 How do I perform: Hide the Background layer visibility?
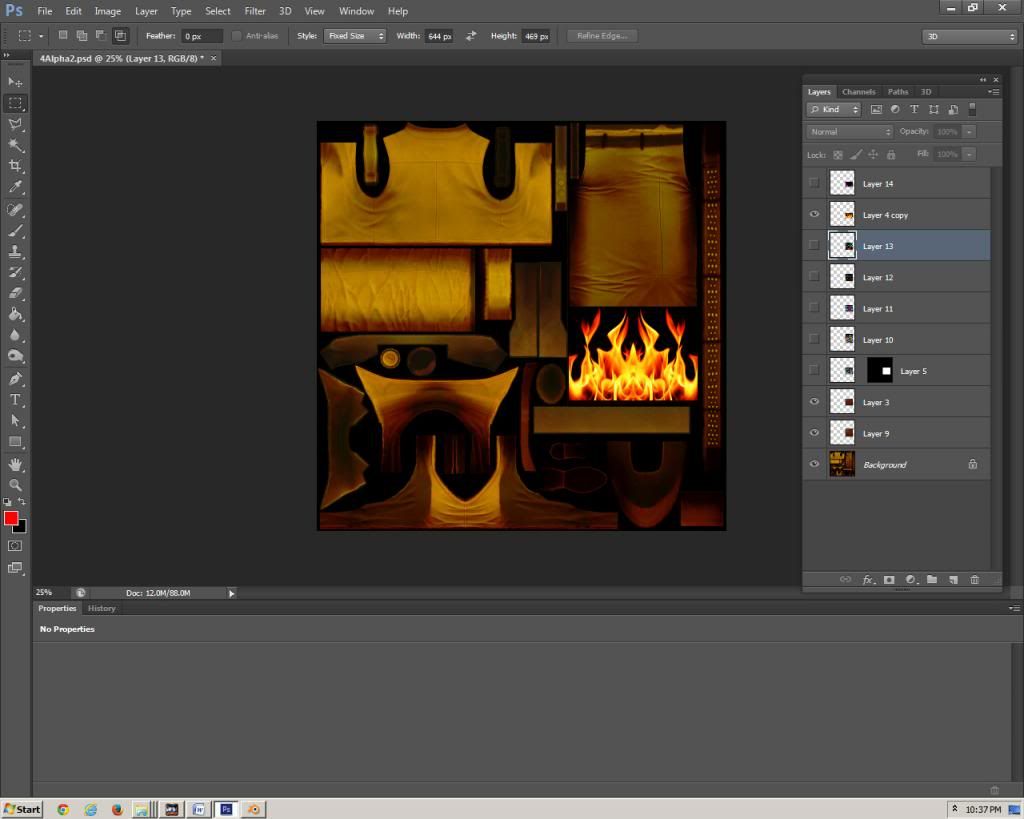click(x=814, y=464)
